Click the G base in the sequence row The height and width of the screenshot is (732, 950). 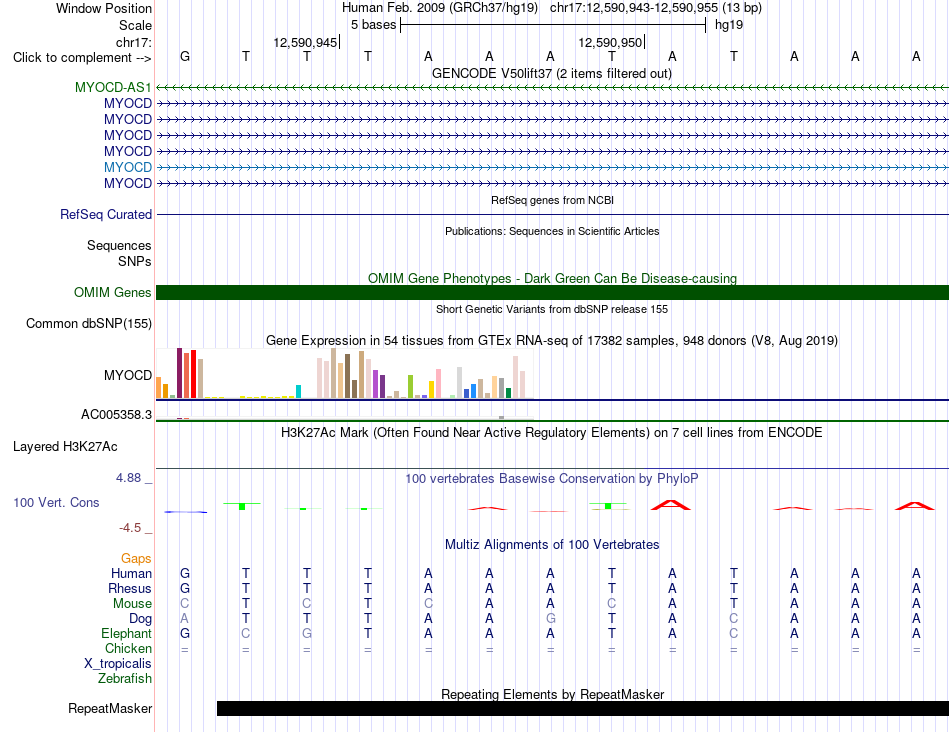185,56
